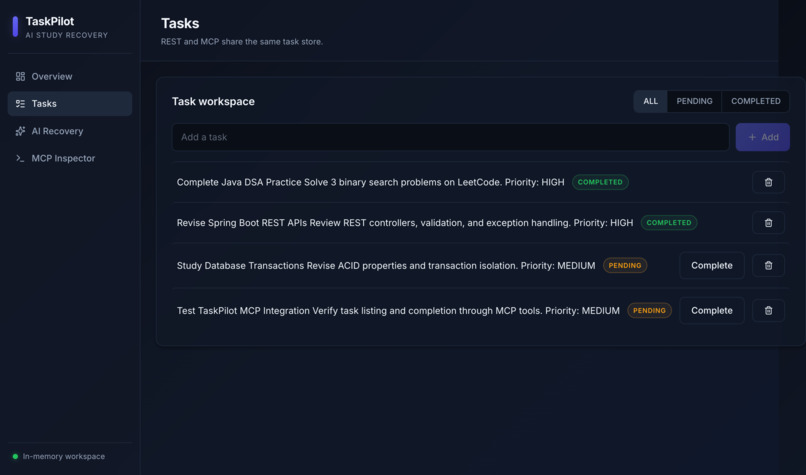The image size is (806, 475).
Task: Select the Revise Spring Boot REST APIs text
Action: click(x=405, y=223)
